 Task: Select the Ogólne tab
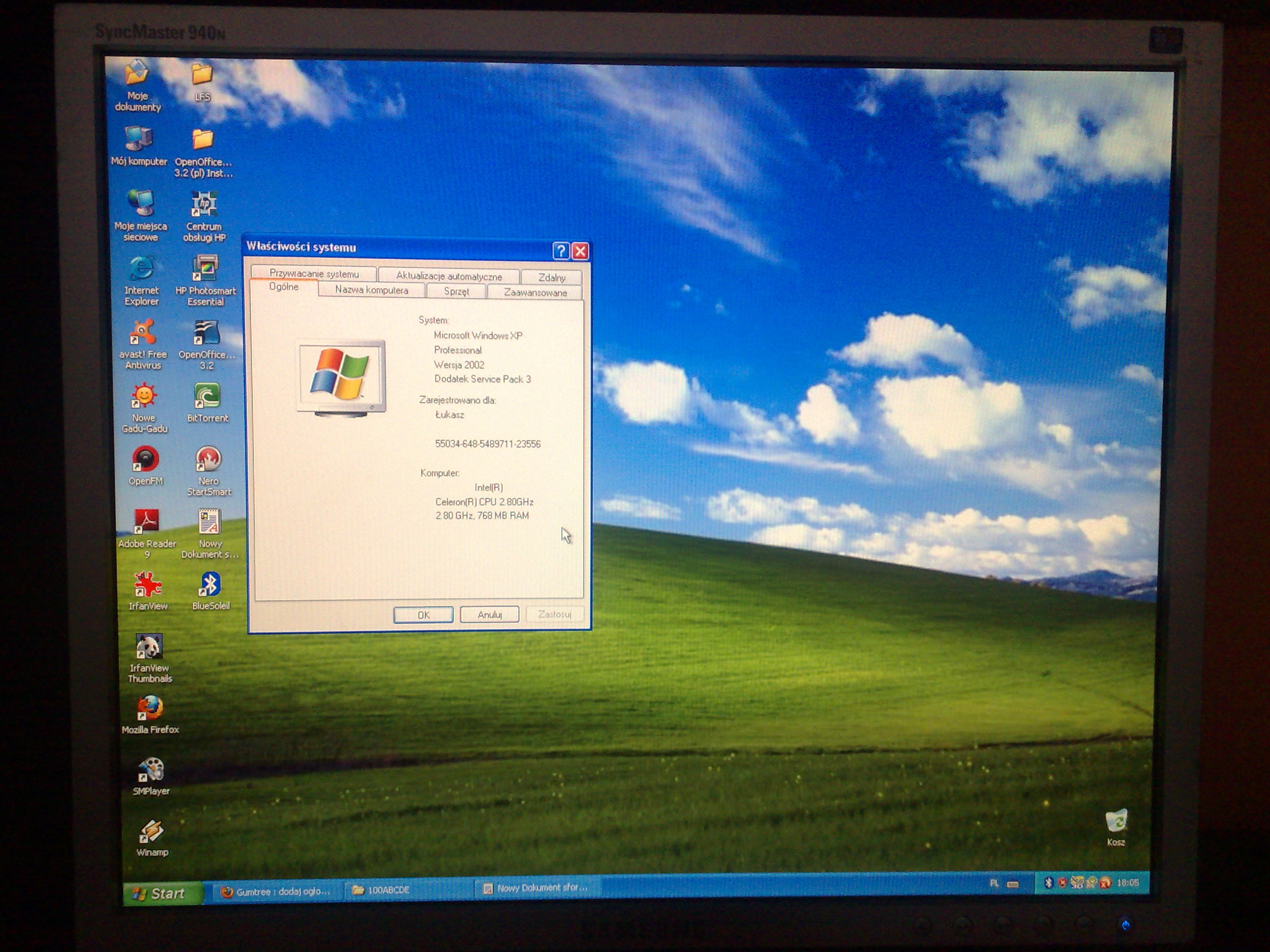coord(284,287)
